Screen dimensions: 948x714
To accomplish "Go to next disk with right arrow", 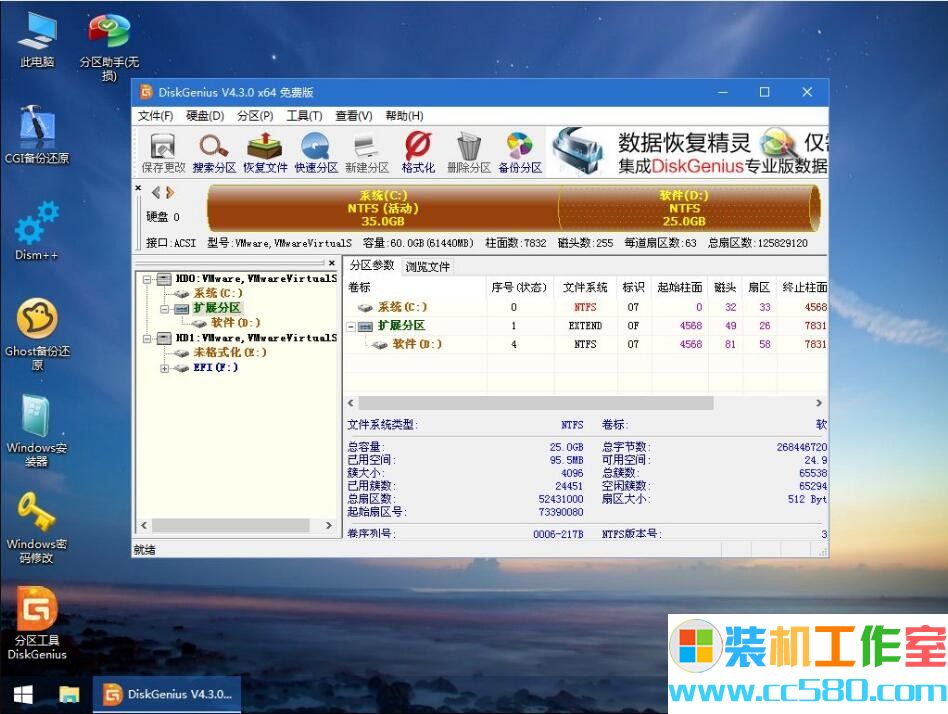I will tap(170, 192).
